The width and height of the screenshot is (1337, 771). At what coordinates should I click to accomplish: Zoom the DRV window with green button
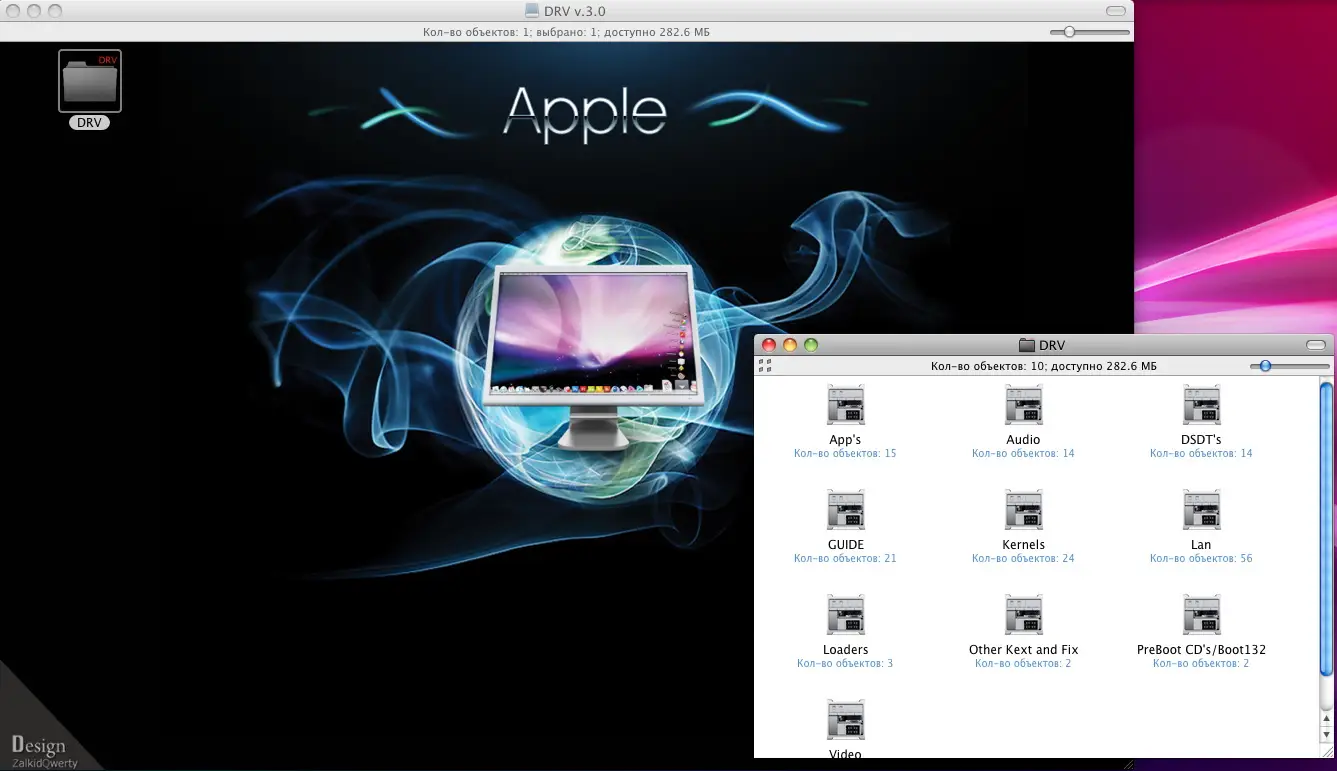coord(811,345)
